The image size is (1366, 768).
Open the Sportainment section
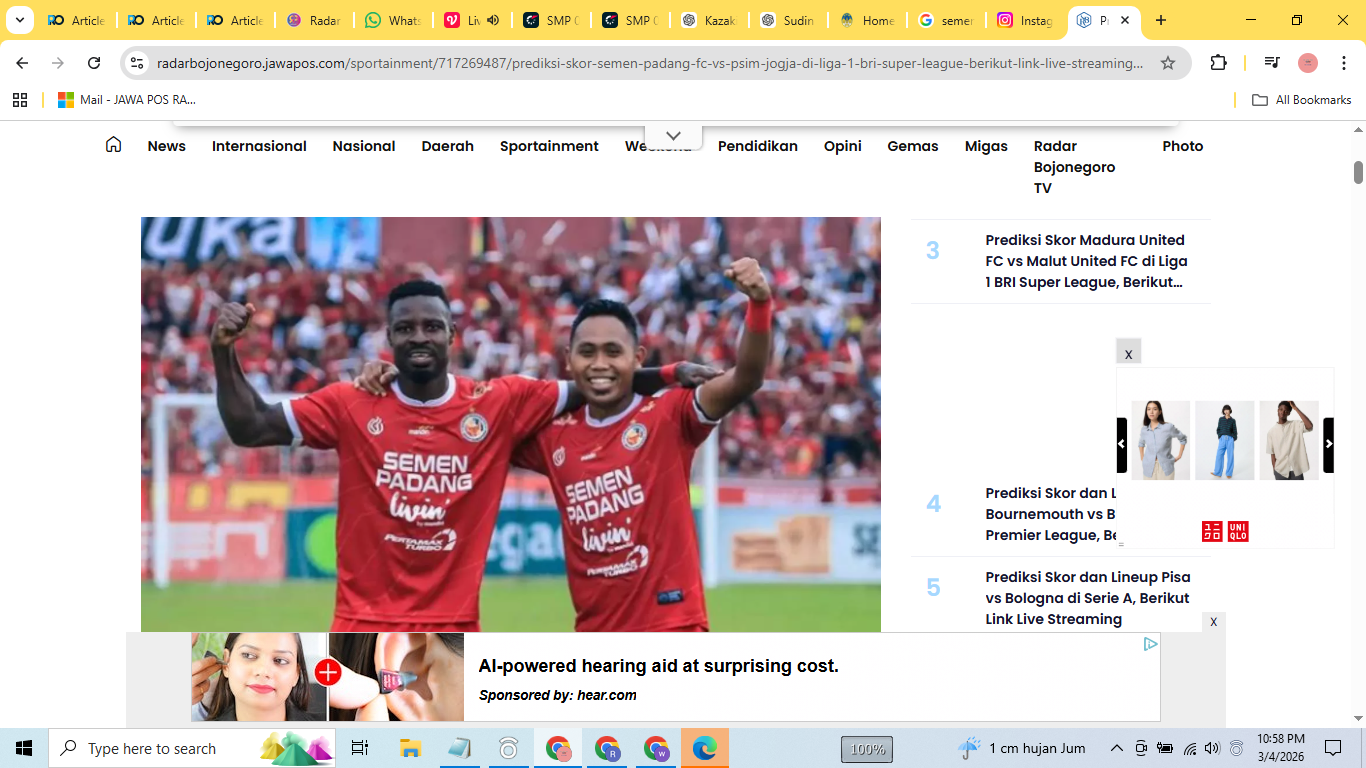pyautogui.click(x=549, y=146)
